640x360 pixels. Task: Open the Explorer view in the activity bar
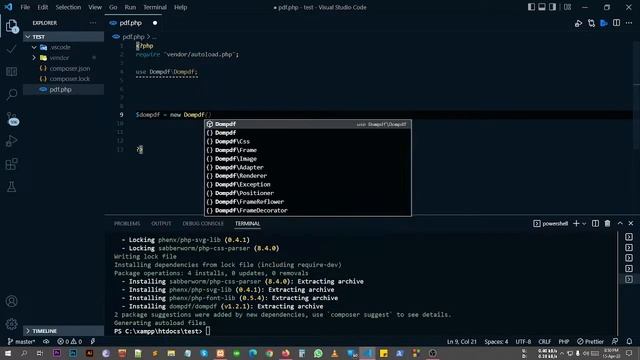(11, 26)
